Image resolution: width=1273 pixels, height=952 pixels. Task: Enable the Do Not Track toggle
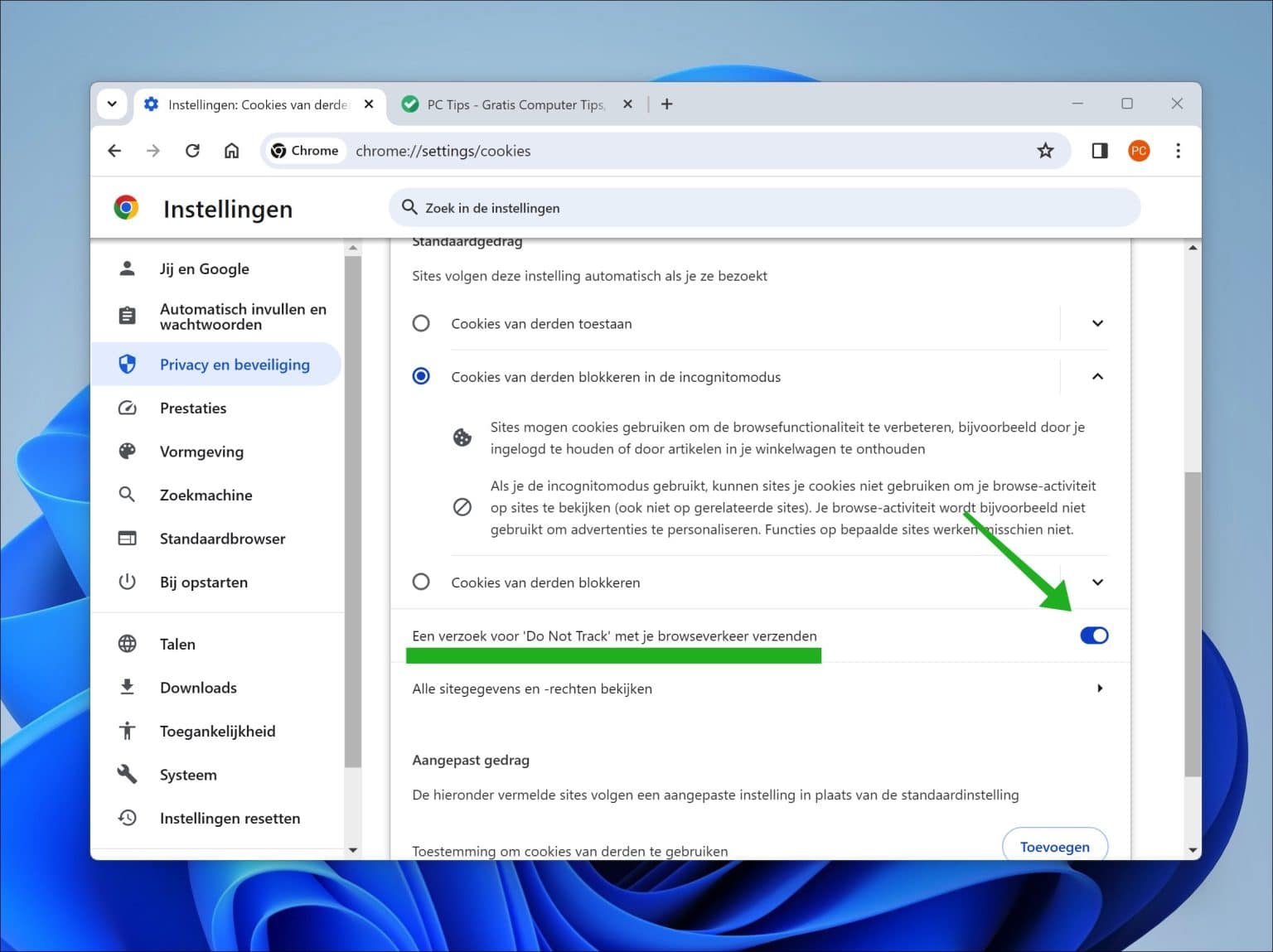coord(1094,635)
